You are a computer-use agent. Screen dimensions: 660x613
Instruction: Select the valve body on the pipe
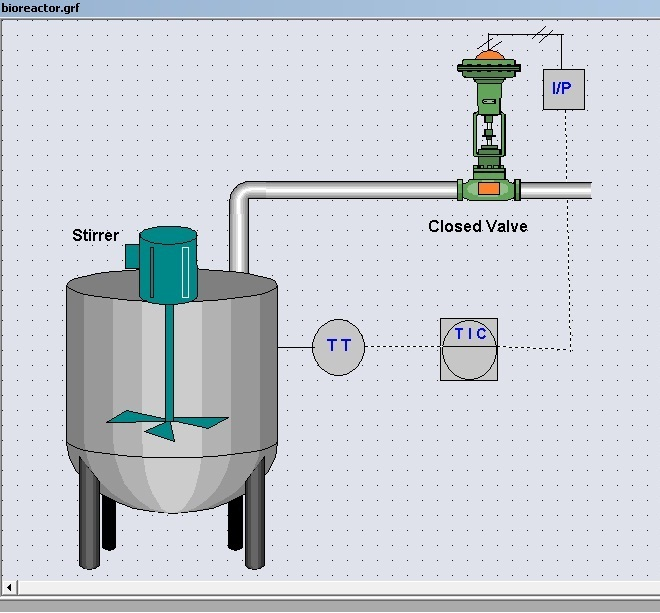click(489, 188)
